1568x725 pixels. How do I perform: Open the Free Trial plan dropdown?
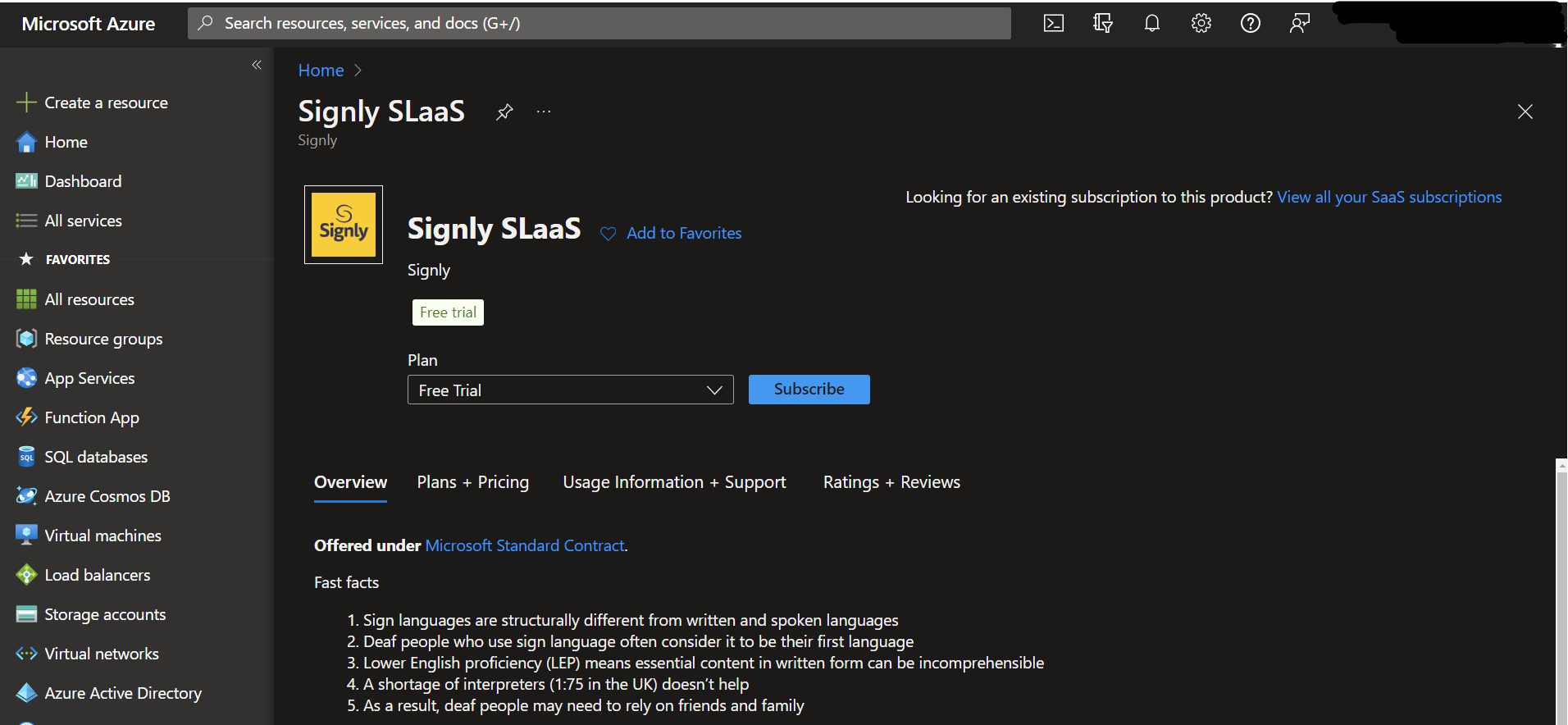coord(571,390)
